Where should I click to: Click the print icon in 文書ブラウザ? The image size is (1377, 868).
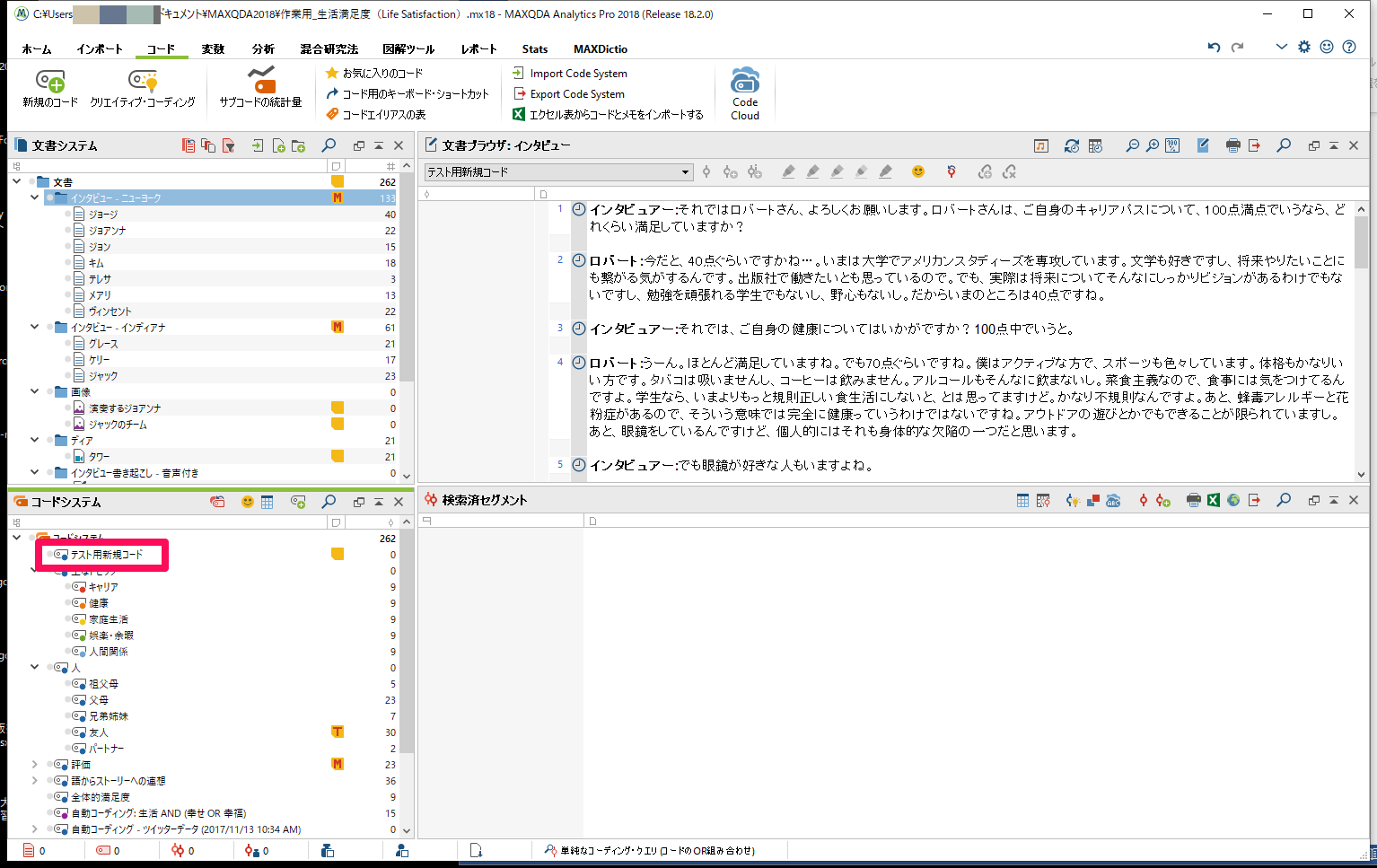pos(1232,145)
